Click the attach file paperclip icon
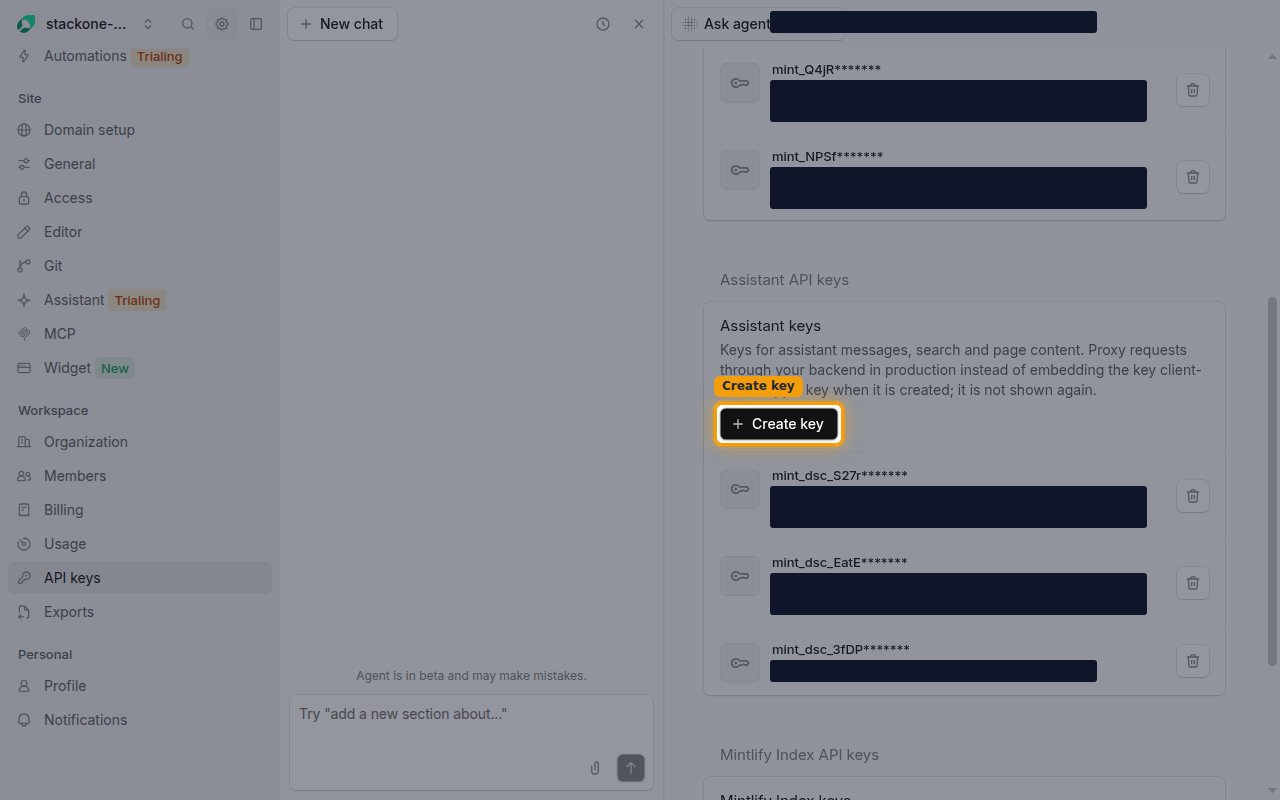The image size is (1280, 800). coord(595,768)
